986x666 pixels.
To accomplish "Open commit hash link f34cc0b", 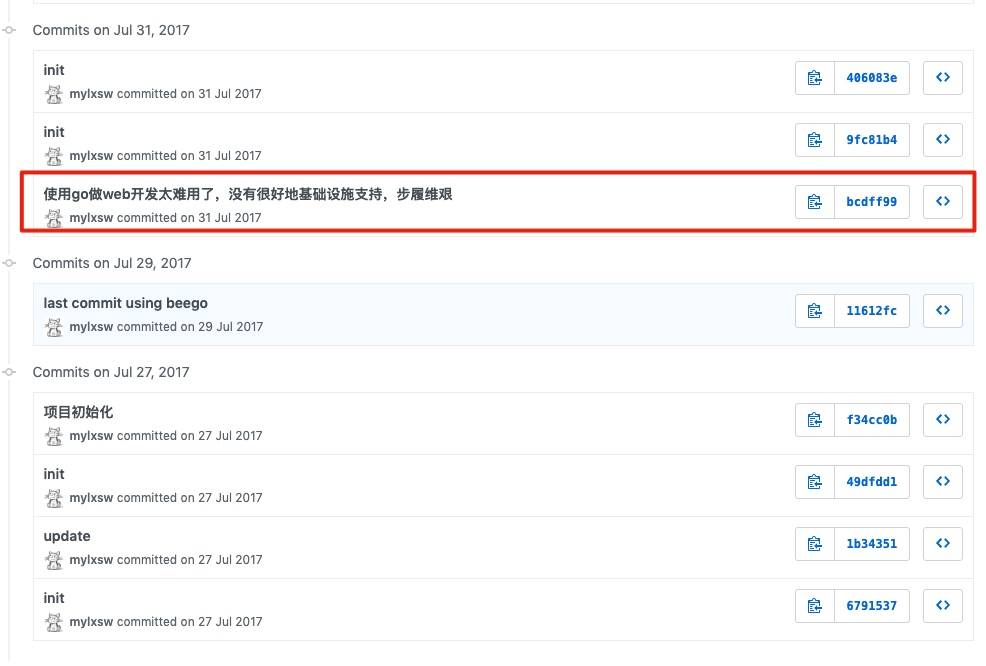I will 872,419.
